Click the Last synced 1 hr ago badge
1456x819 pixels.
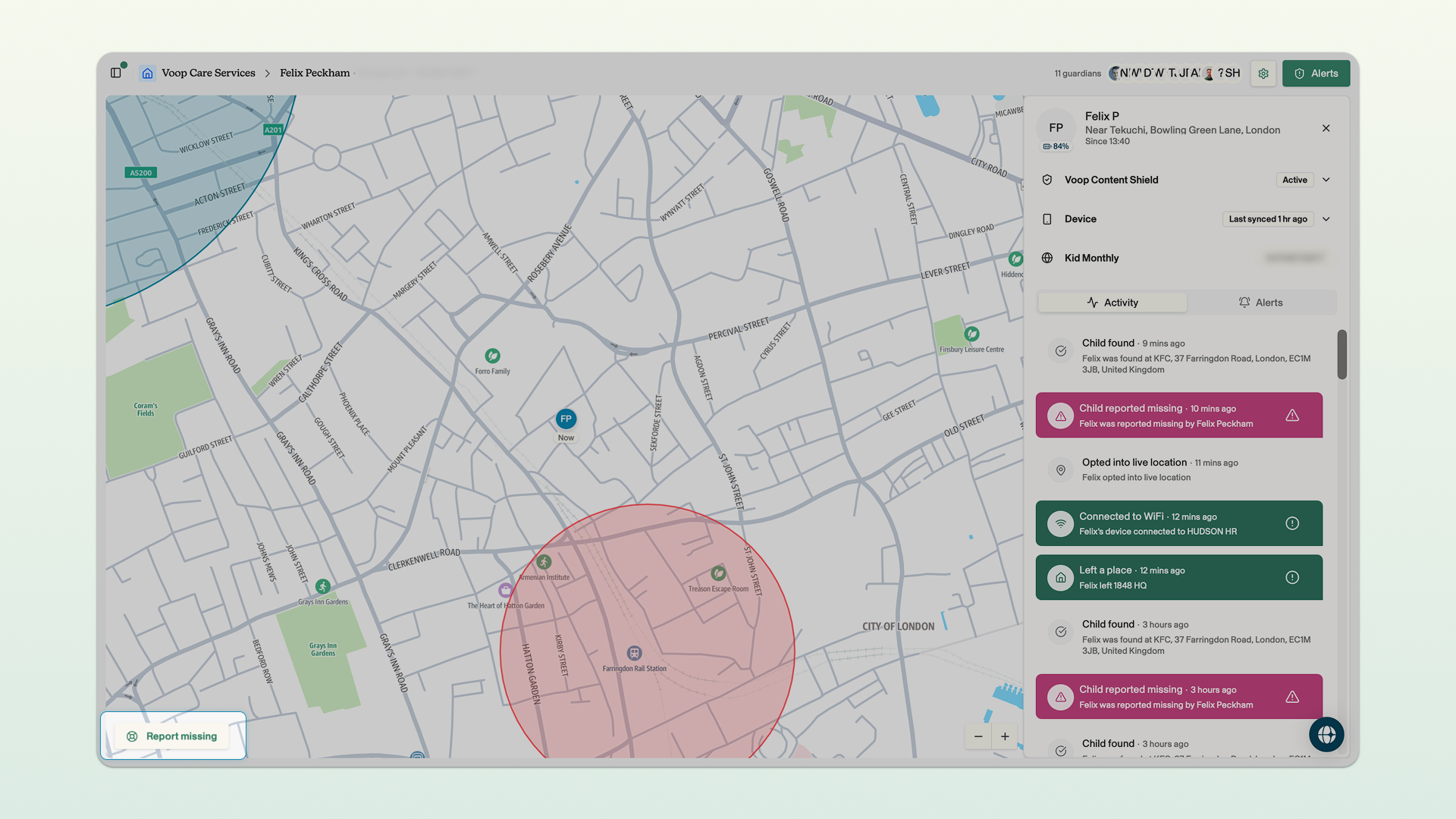pos(1268,219)
